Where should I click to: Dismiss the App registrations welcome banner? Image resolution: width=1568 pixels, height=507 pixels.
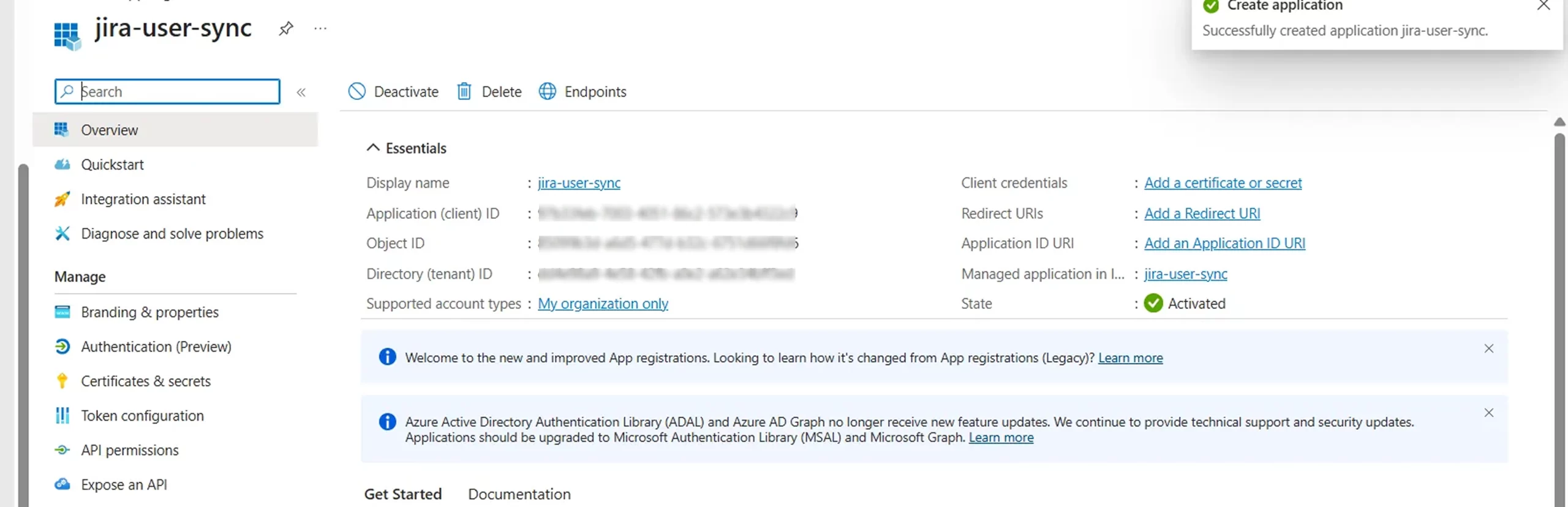tap(1489, 348)
